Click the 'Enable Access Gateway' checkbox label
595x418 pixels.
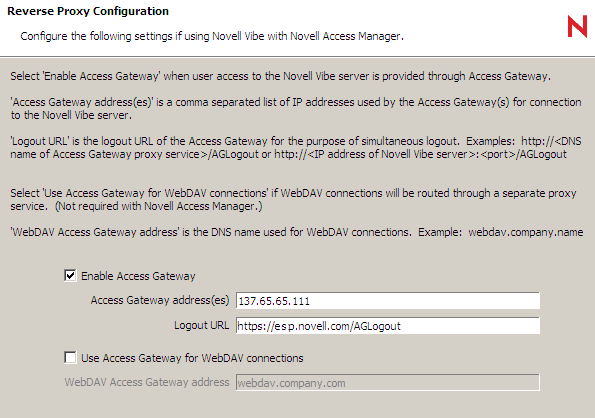[138, 276]
